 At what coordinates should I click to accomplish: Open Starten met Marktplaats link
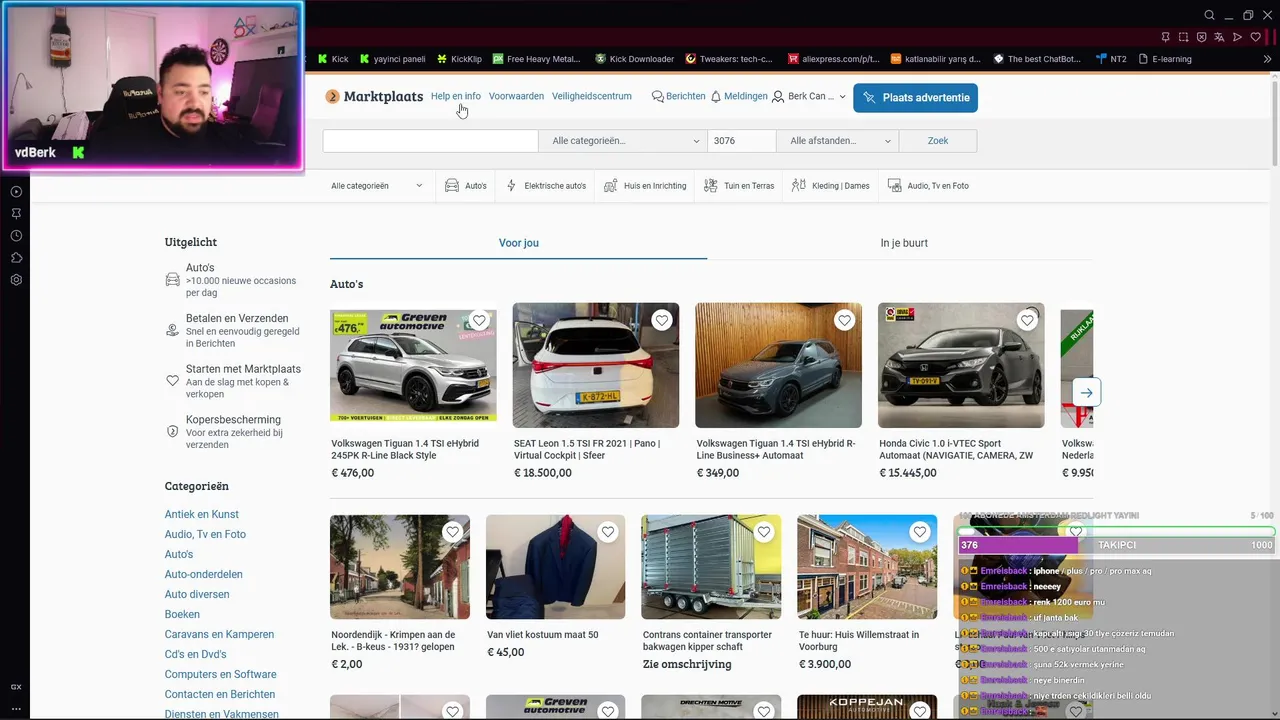[x=233, y=381]
